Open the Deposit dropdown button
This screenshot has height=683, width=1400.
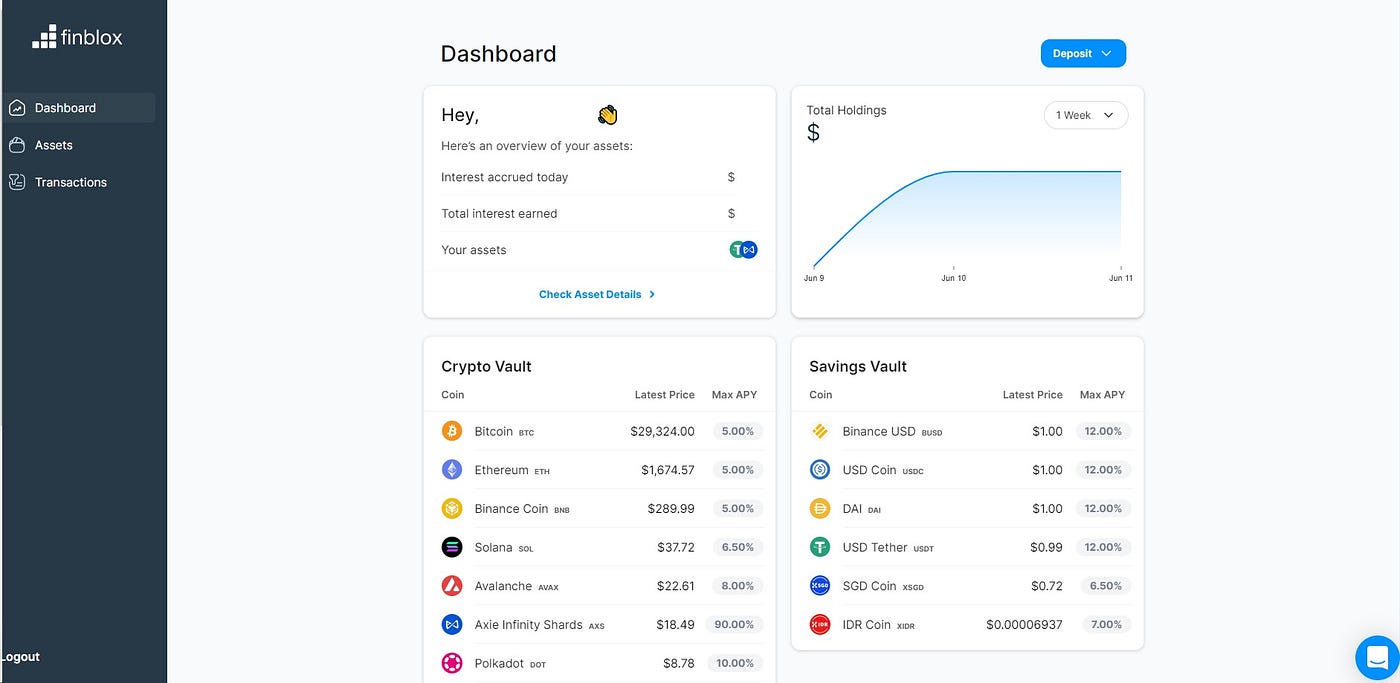1083,54
